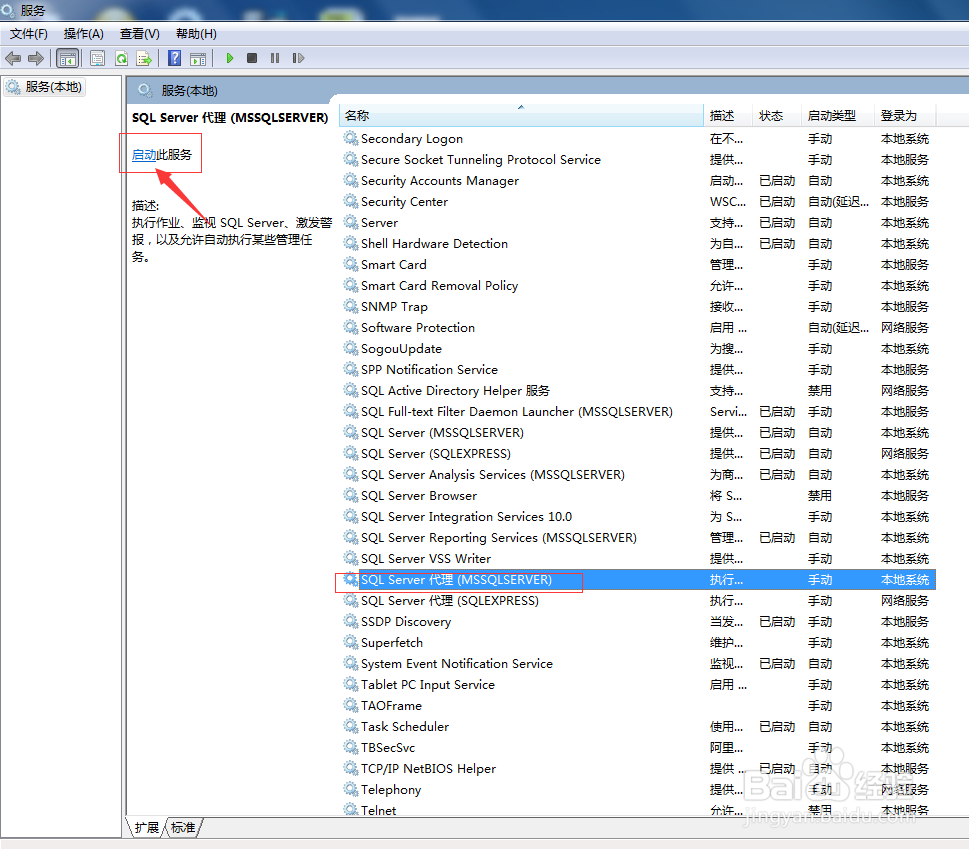This screenshot has width=969, height=849.
Task: Select the Telephony service
Action: pos(638,790)
